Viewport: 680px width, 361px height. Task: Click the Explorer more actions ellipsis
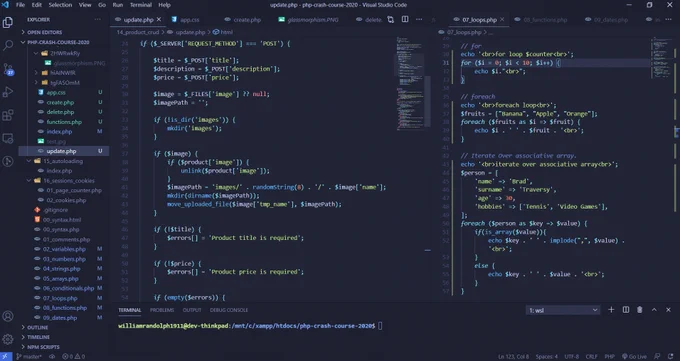97,20
